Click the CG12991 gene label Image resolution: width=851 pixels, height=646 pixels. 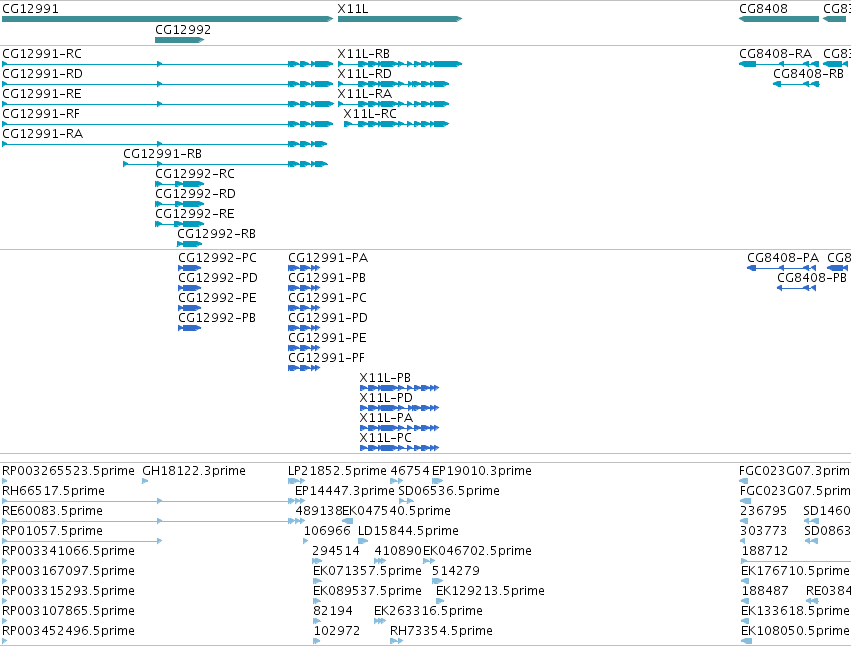coord(30,9)
